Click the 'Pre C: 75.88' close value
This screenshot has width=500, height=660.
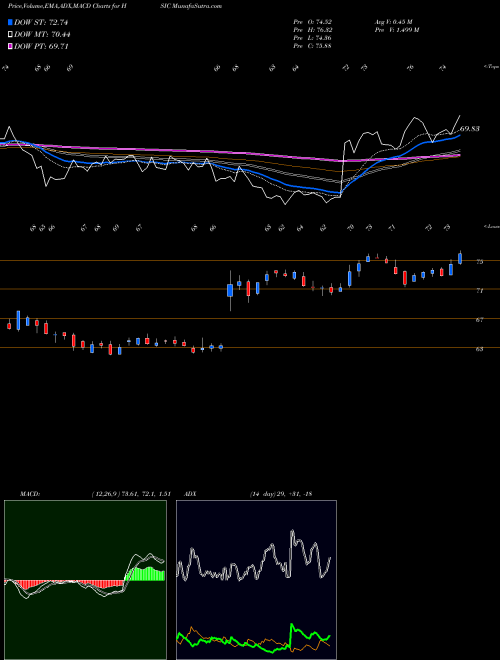313,46
